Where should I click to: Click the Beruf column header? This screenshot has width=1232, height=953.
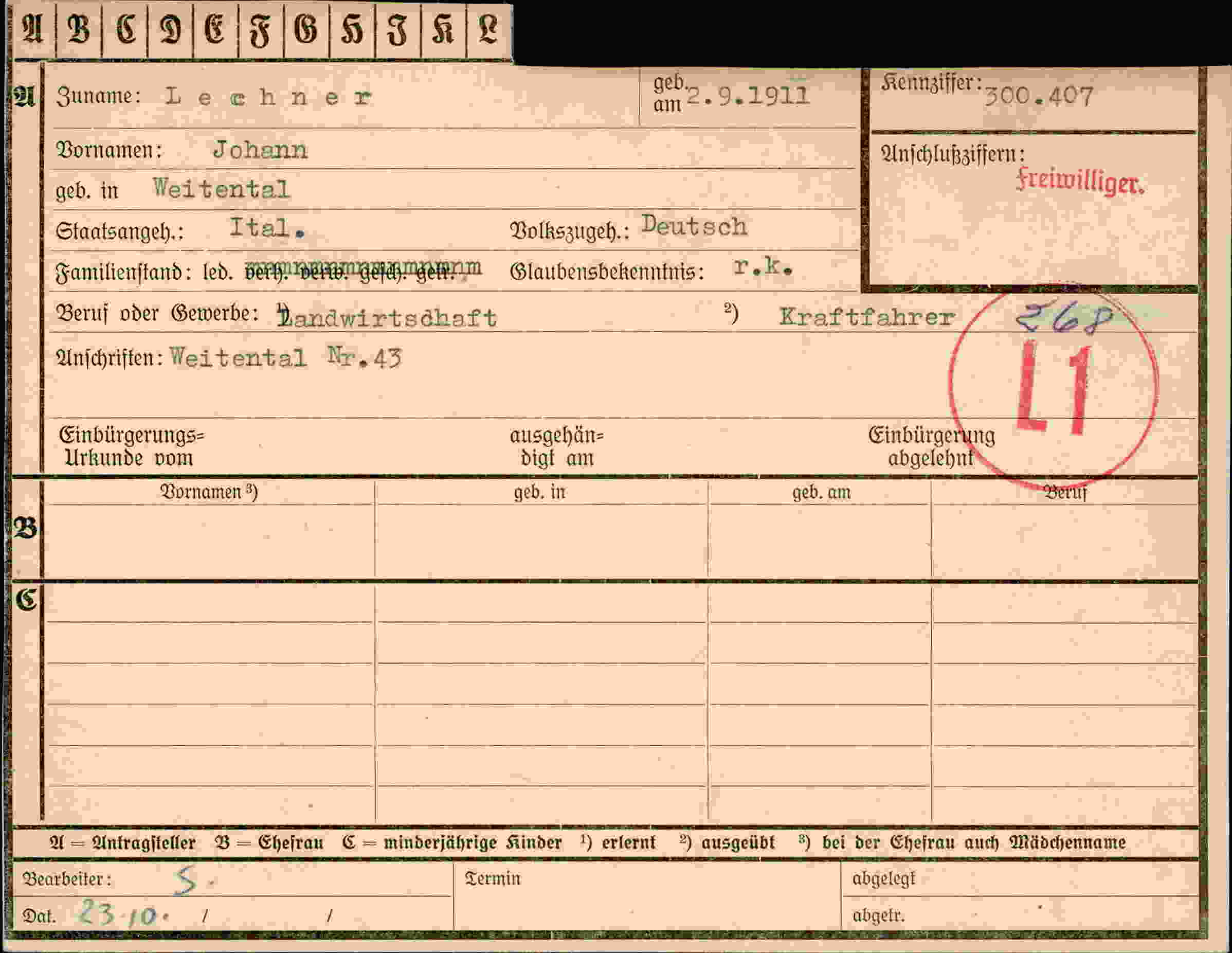click(x=1065, y=493)
